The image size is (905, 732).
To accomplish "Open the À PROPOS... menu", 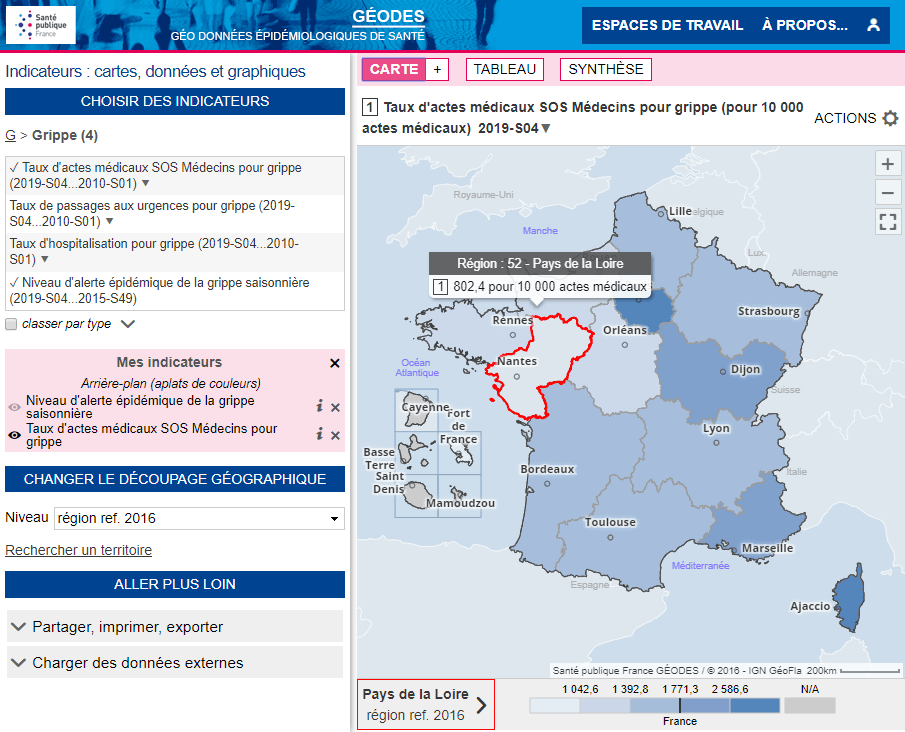I will 805,25.
